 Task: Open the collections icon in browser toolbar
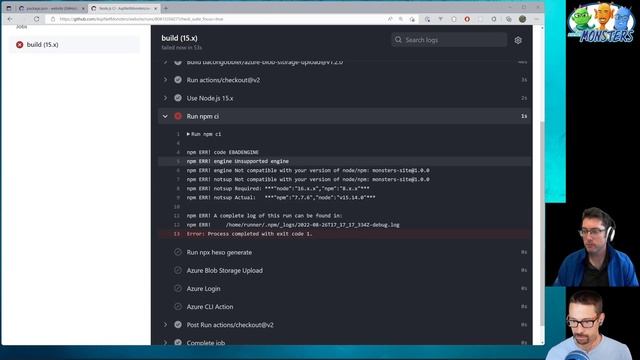[x=509, y=19]
